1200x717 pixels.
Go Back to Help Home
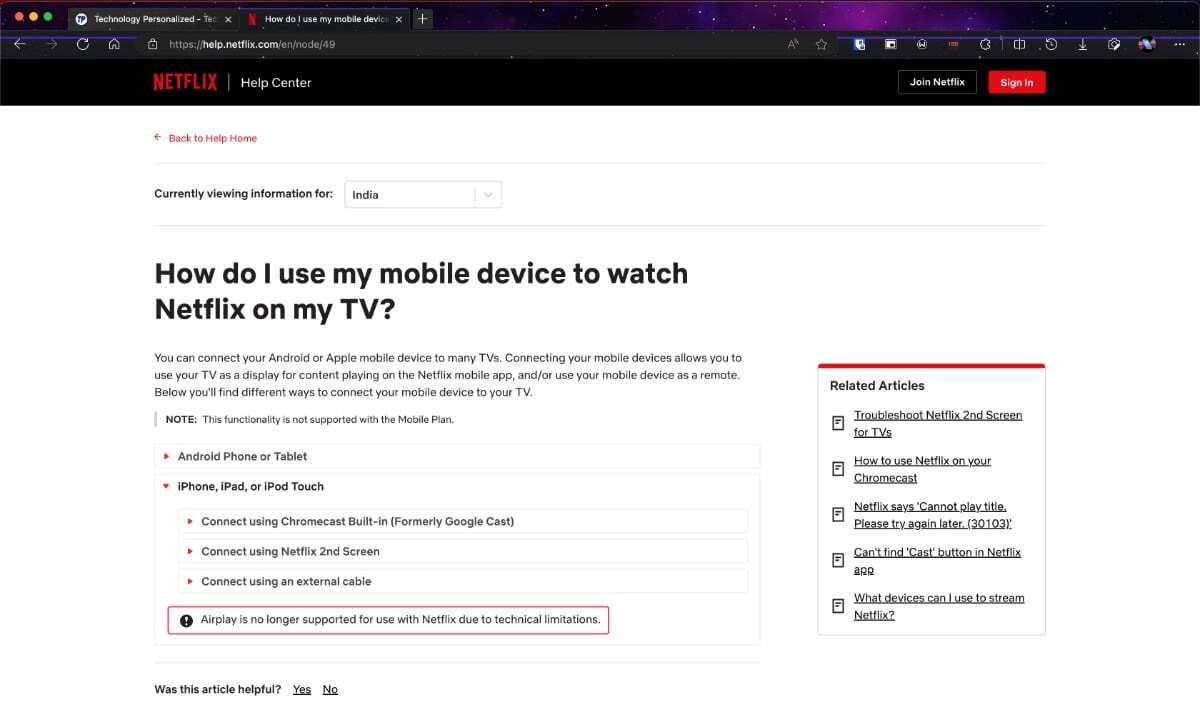tap(205, 138)
